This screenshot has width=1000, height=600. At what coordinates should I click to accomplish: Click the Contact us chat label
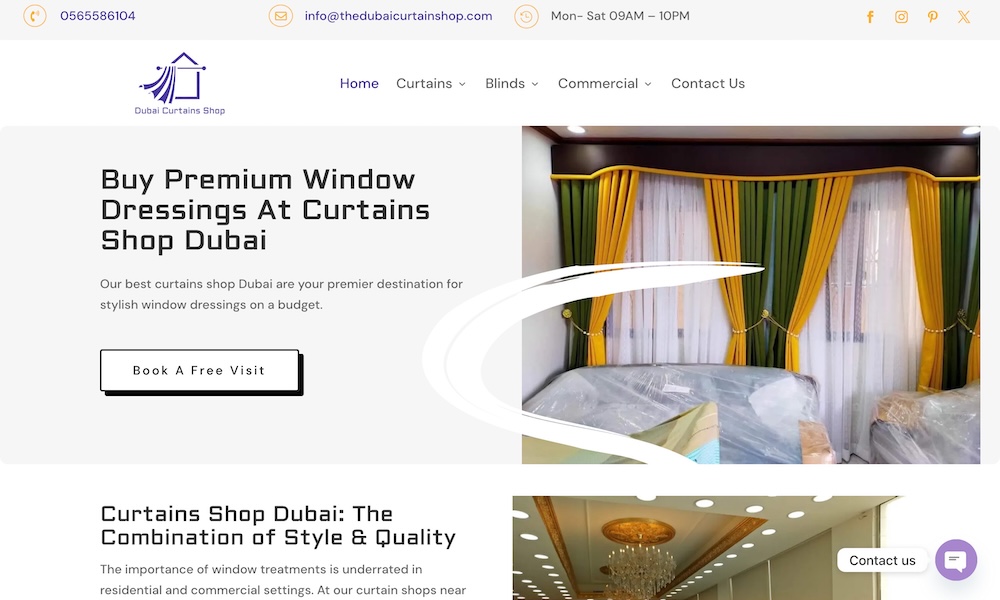pyautogui.click(x=882, y=560)
